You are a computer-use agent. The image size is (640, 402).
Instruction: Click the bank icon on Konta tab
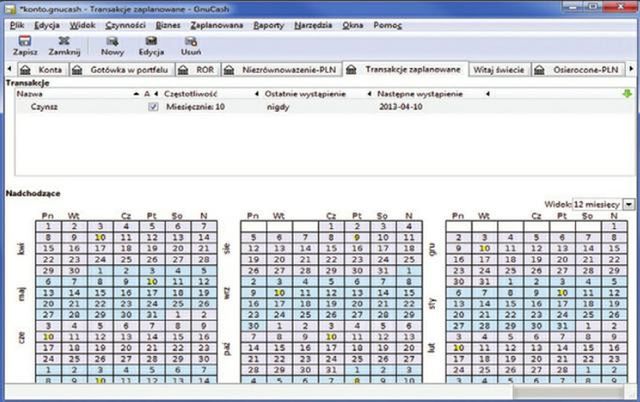(25, 70)
